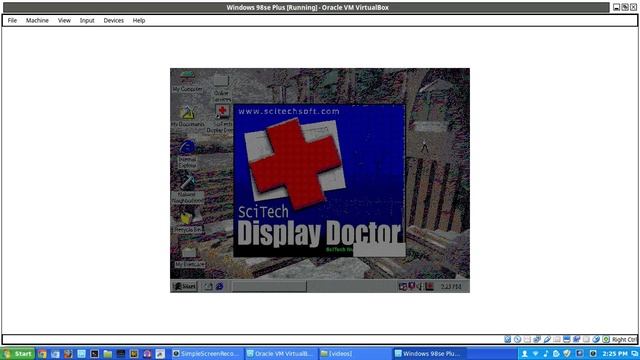Switch to the [videos] taskbar window
The height and width of the screenshot is (360, 640).
[354, 353]
